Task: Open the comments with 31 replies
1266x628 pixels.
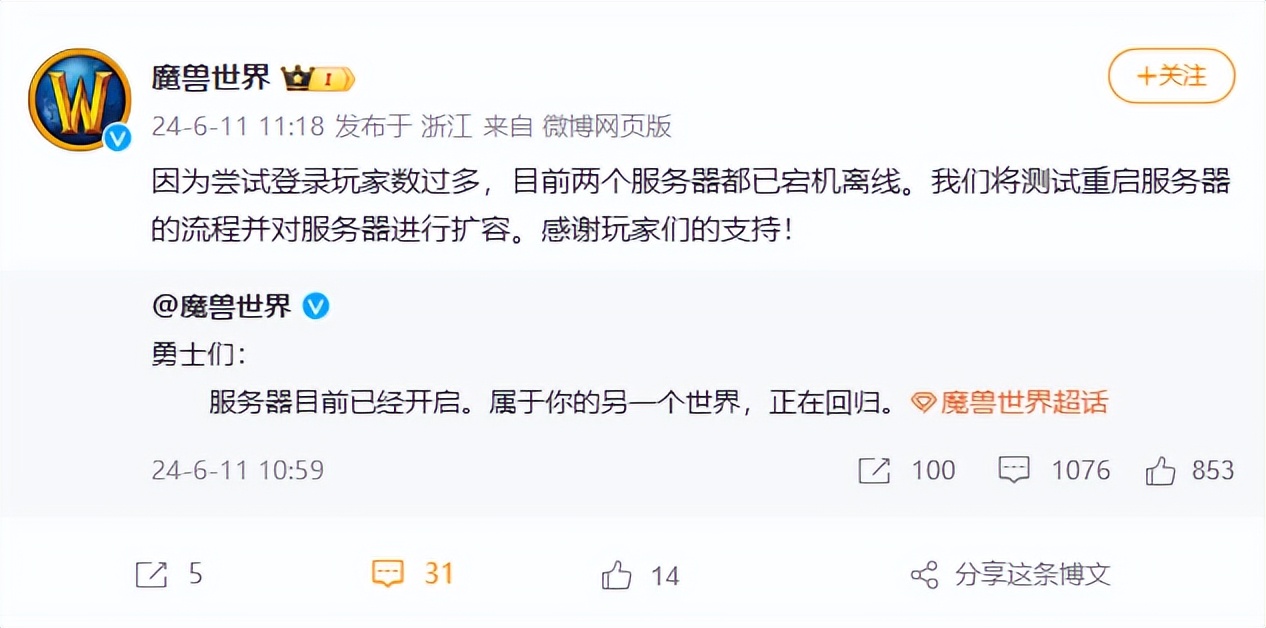Action: coord(387,574)
